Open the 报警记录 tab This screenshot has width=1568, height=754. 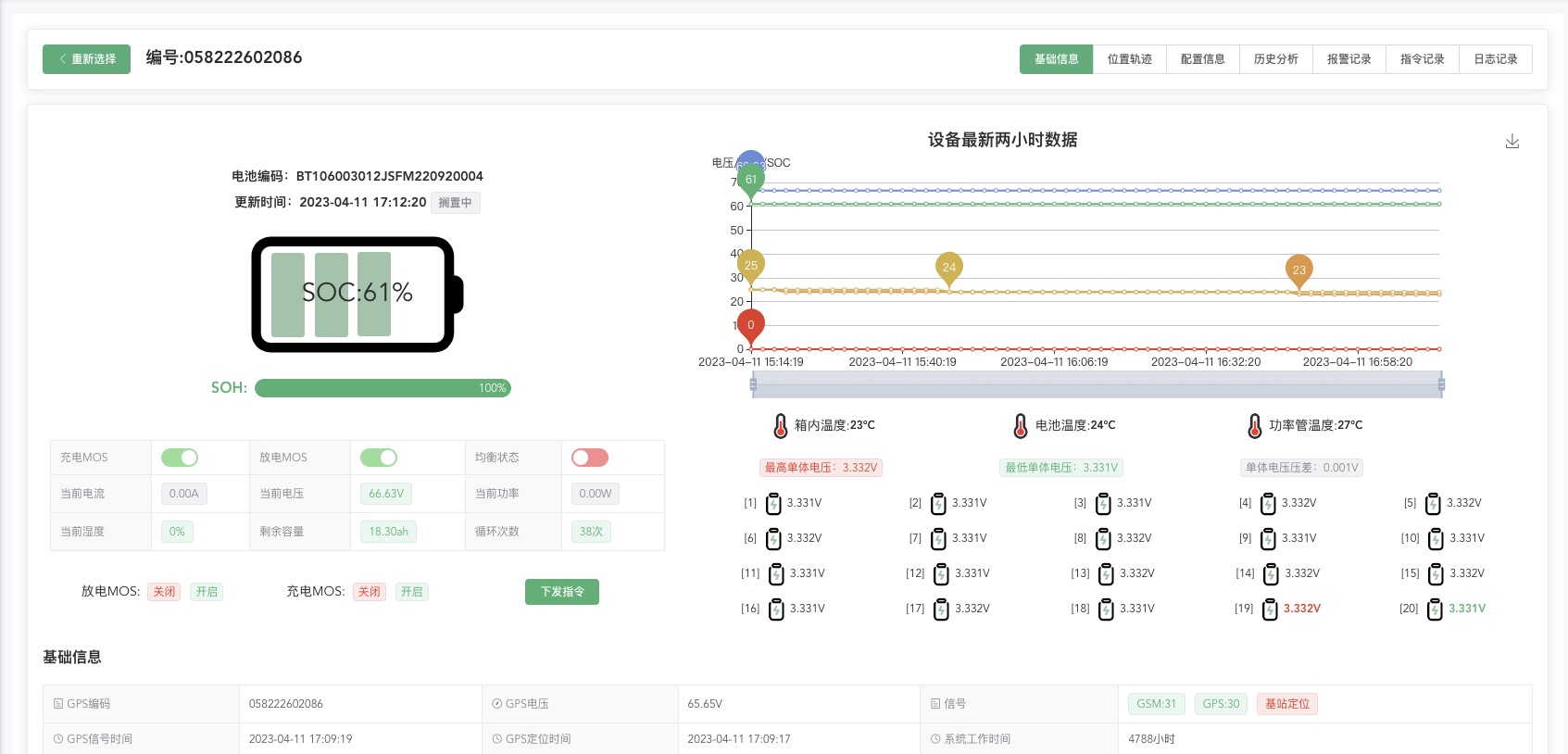[x=1349, y=59]
